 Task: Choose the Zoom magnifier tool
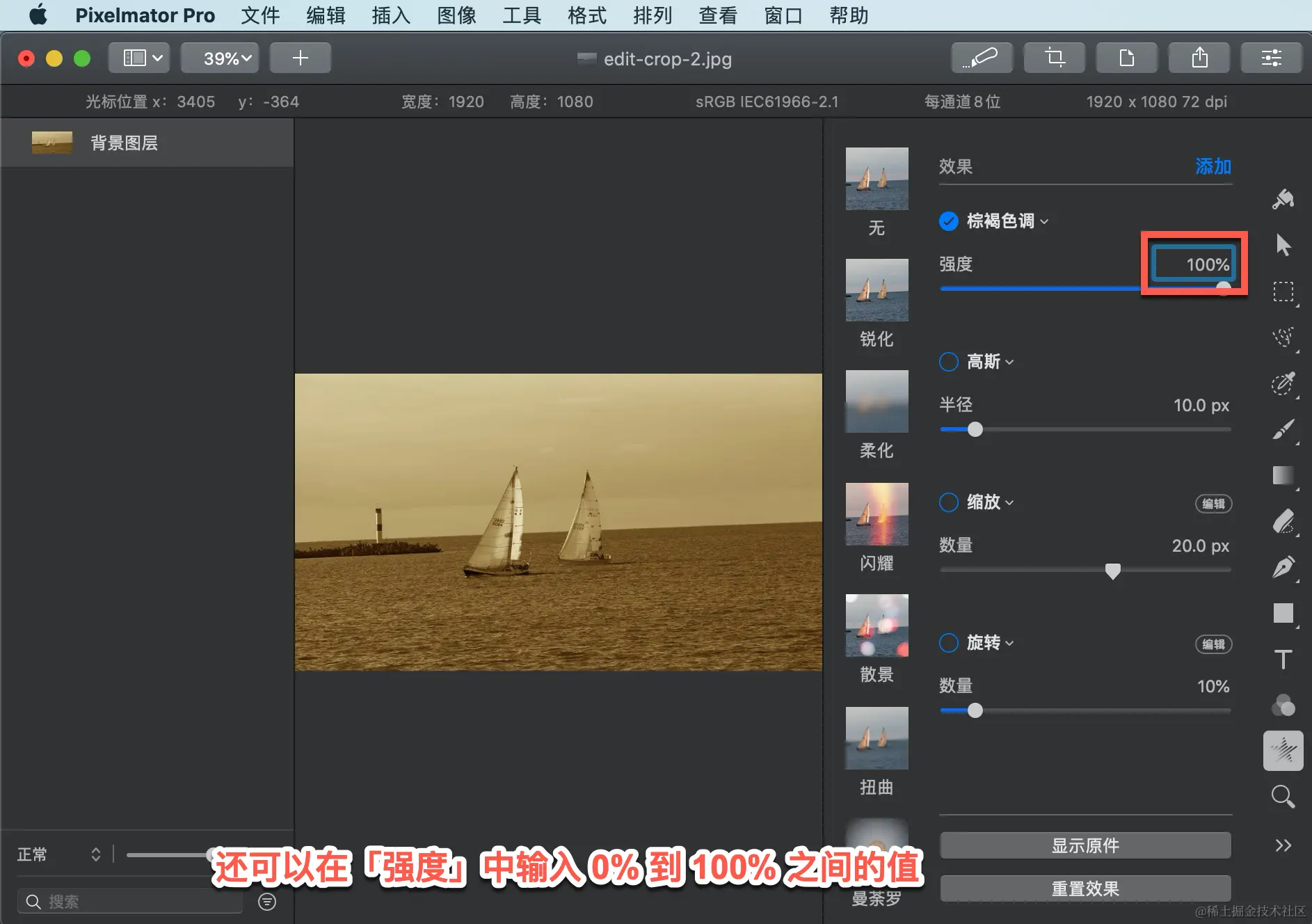tap(1283, 797)
